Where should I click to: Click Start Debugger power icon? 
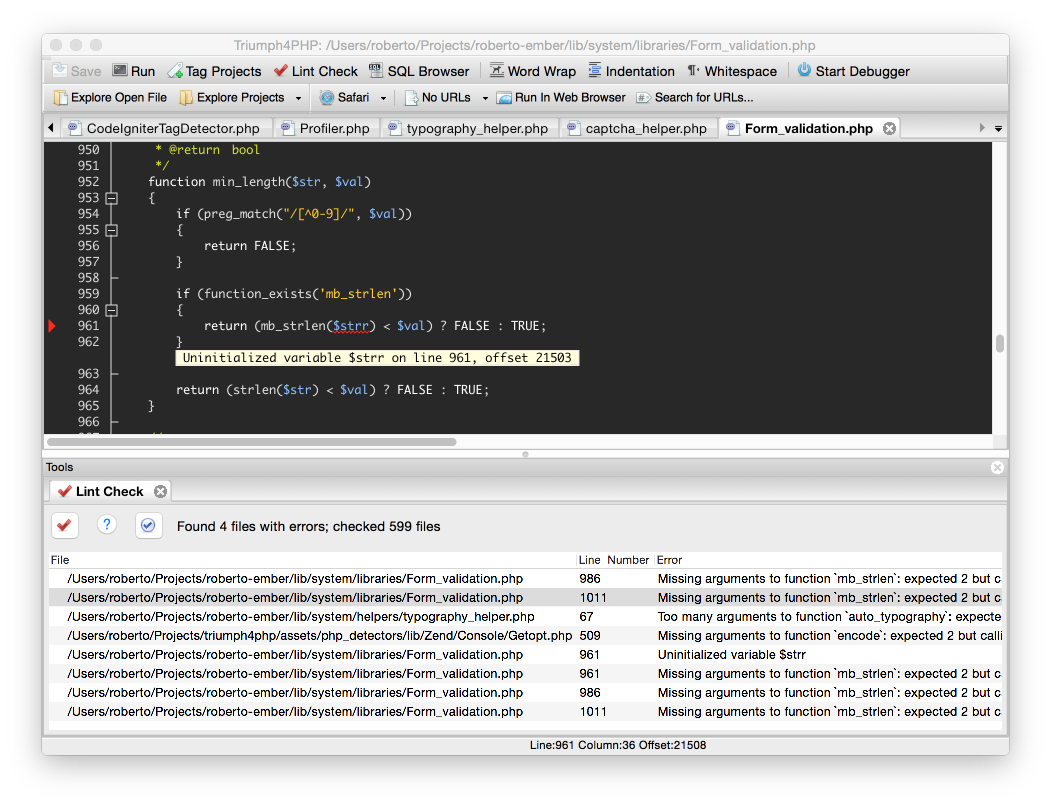(x=804, y=70)
